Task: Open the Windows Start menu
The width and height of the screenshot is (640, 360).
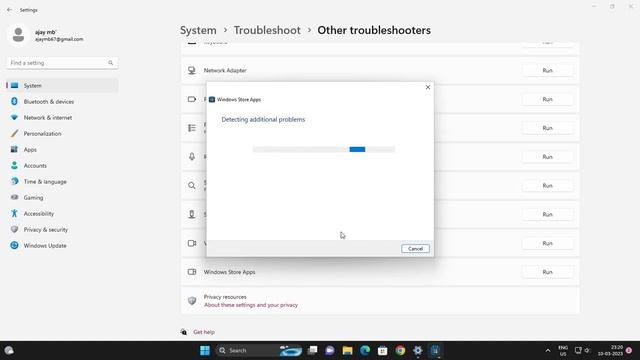Action: 205,350
